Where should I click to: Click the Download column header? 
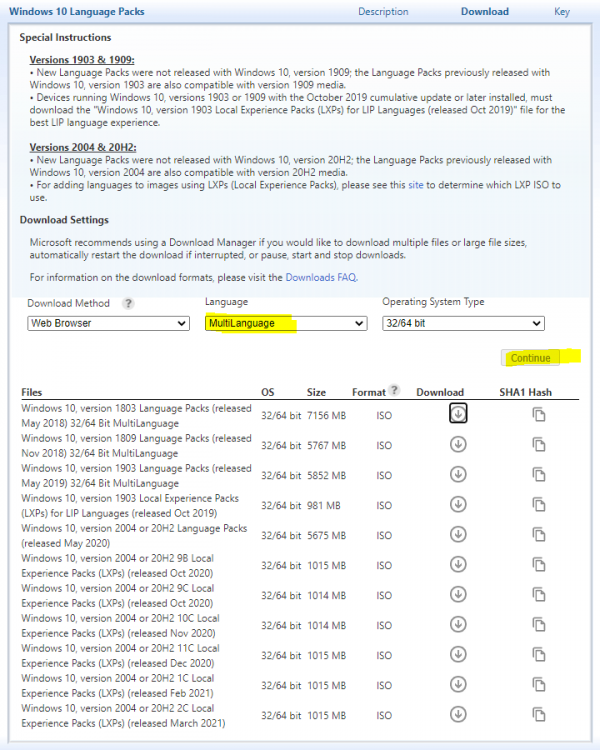tap(440, 392)
